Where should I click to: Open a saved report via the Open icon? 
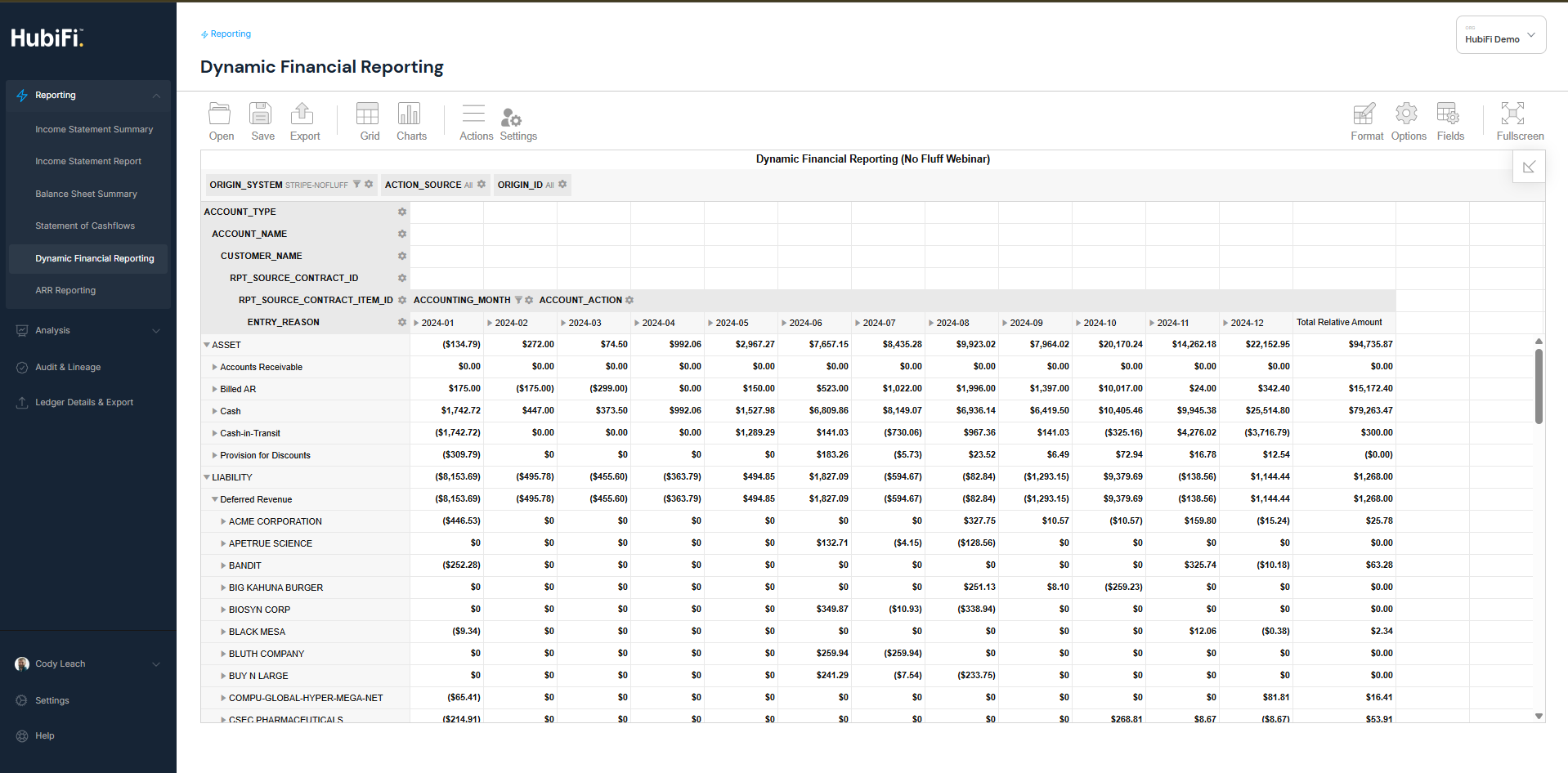220,121
